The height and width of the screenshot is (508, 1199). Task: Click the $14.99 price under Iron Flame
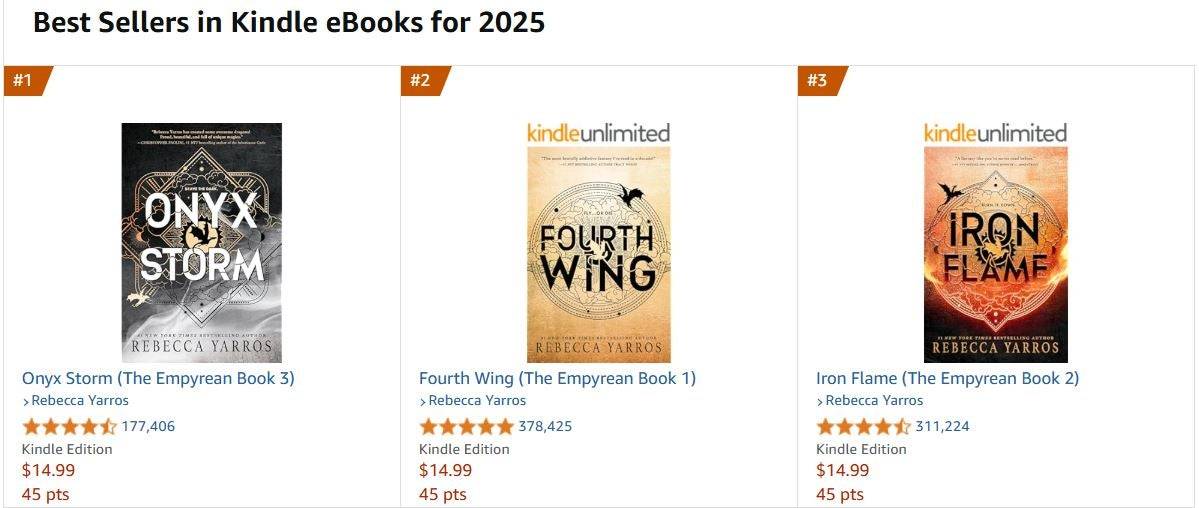842,470
